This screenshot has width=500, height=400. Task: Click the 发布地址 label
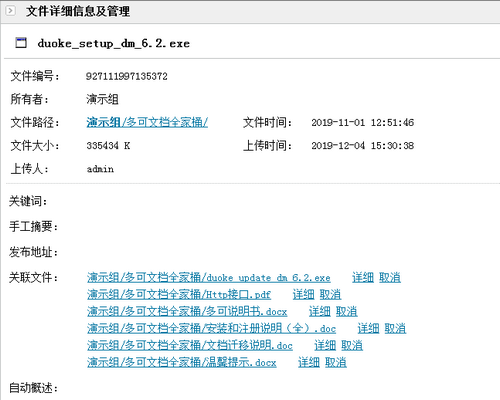click(33, 252)
